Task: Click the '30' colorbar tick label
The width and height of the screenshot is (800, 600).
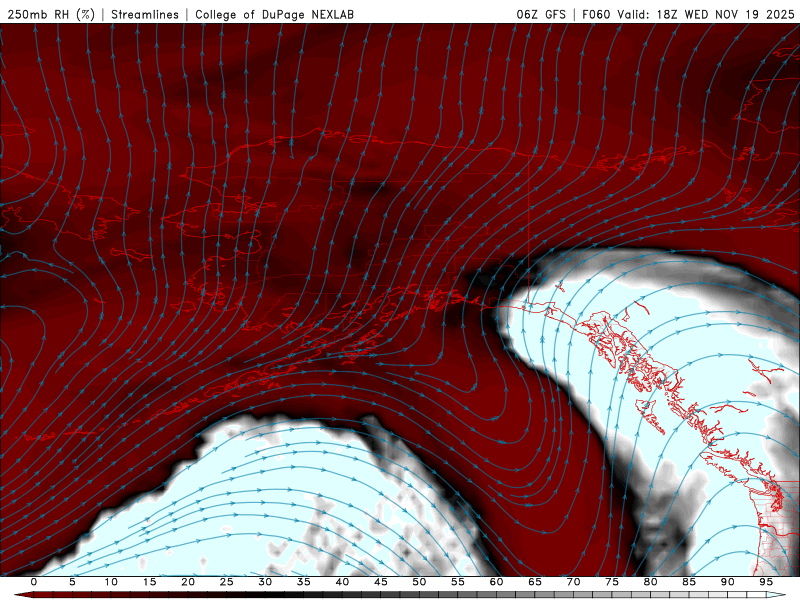Action: [x=265, y=582]
